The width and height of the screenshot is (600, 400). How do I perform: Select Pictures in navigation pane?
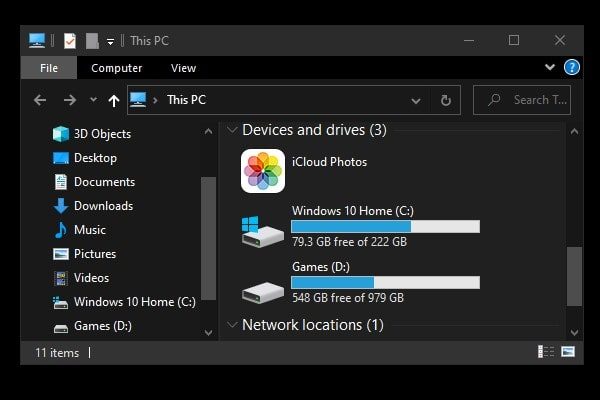[85, 254]
